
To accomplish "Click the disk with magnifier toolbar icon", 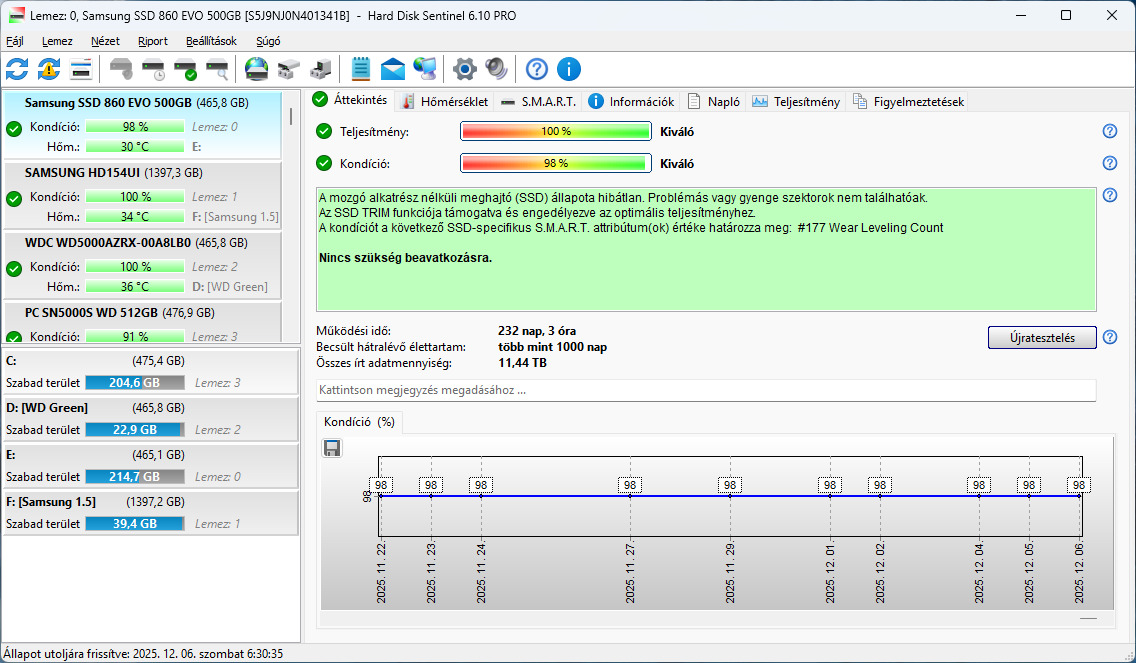I will [217, 69].
